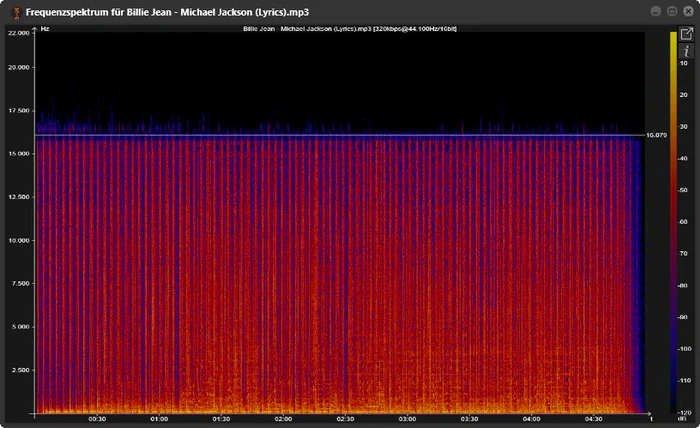
Task: Click the -40 dB scale label
Action: pos(683,158)
